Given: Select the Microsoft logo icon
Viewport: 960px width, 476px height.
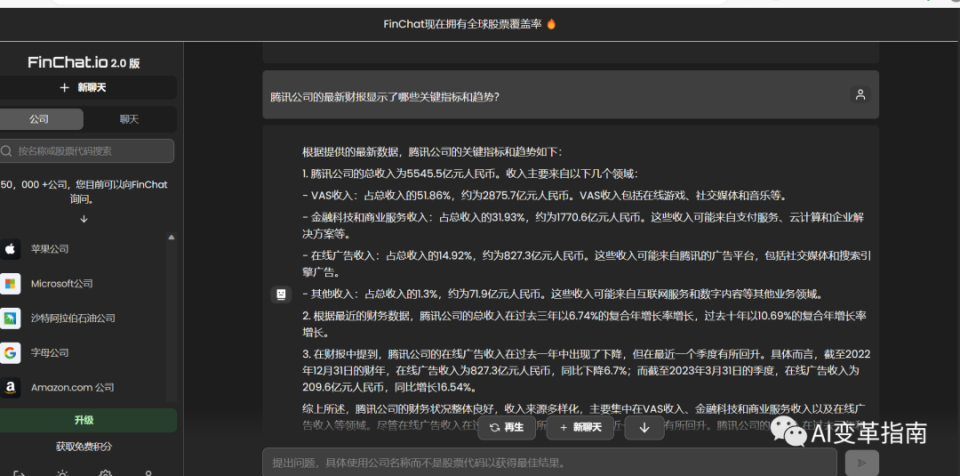Looking at the screenshot, I should 10,284.
